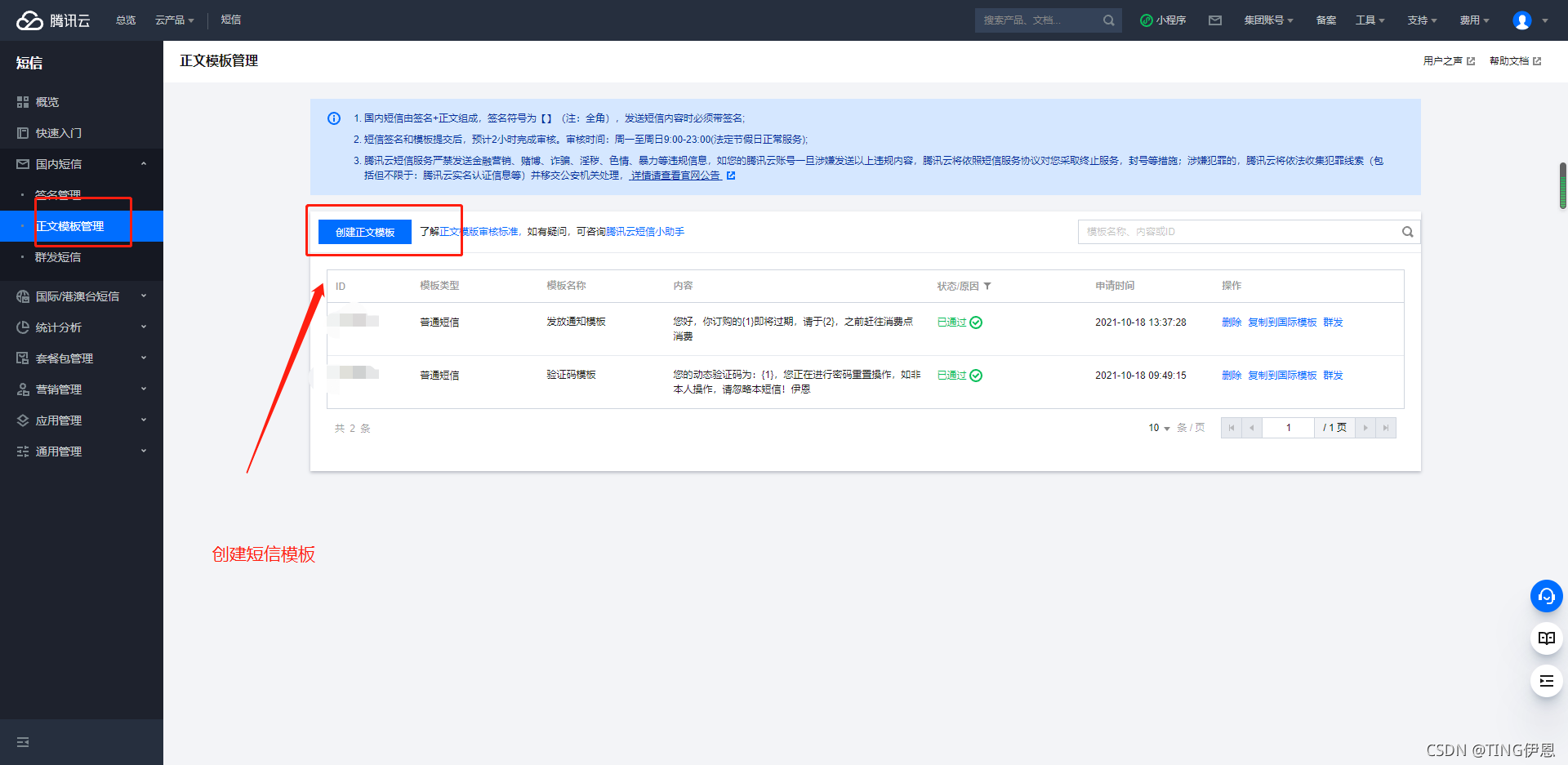Click the Tencent Cloud logo
Viewport: 1568px width, 765px height.
[53, 20]
